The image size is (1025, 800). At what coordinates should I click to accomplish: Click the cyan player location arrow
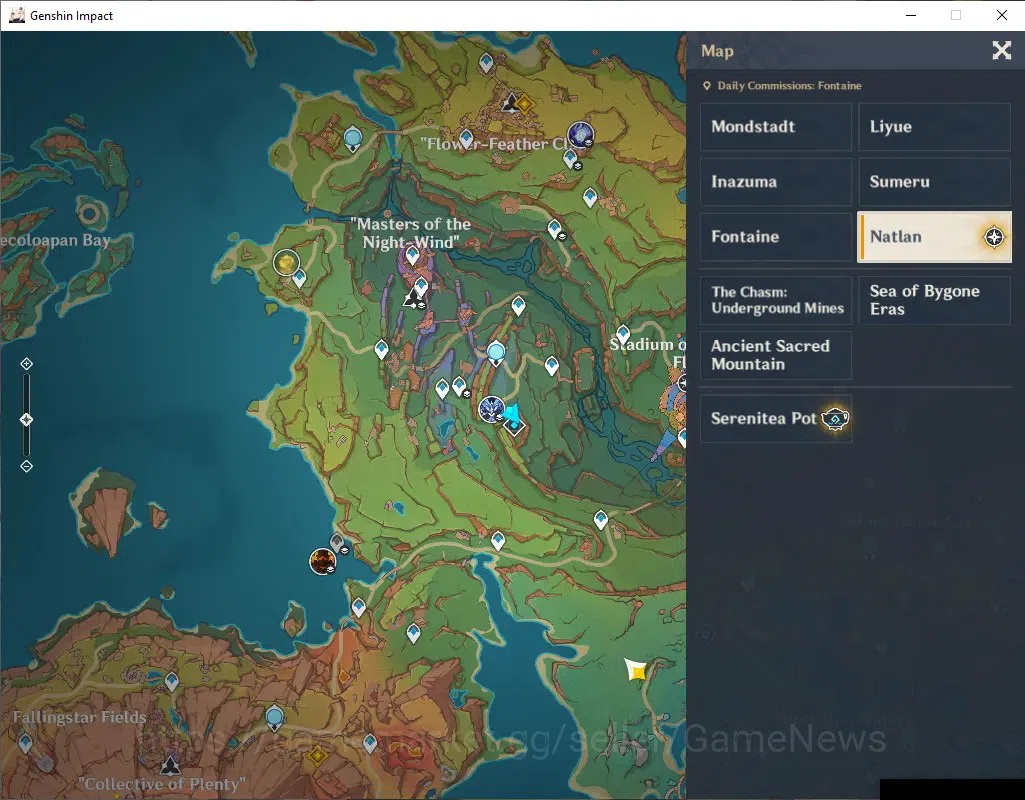click(x=511, y=414)
